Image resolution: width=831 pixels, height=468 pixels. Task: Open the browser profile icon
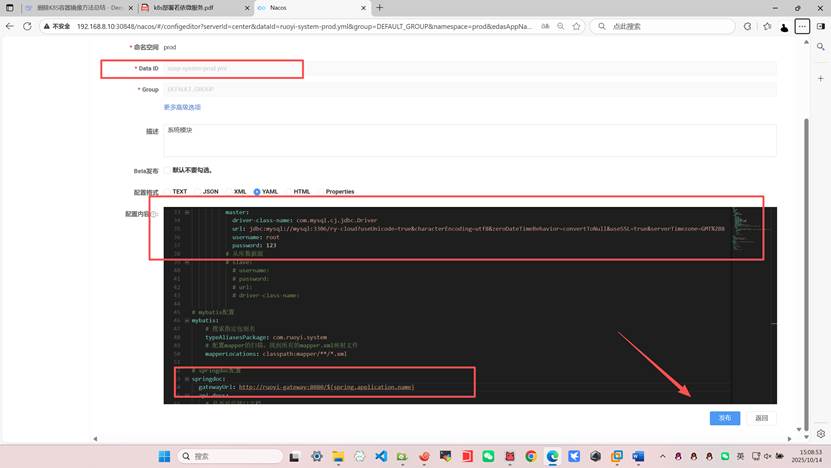[784, 27]
